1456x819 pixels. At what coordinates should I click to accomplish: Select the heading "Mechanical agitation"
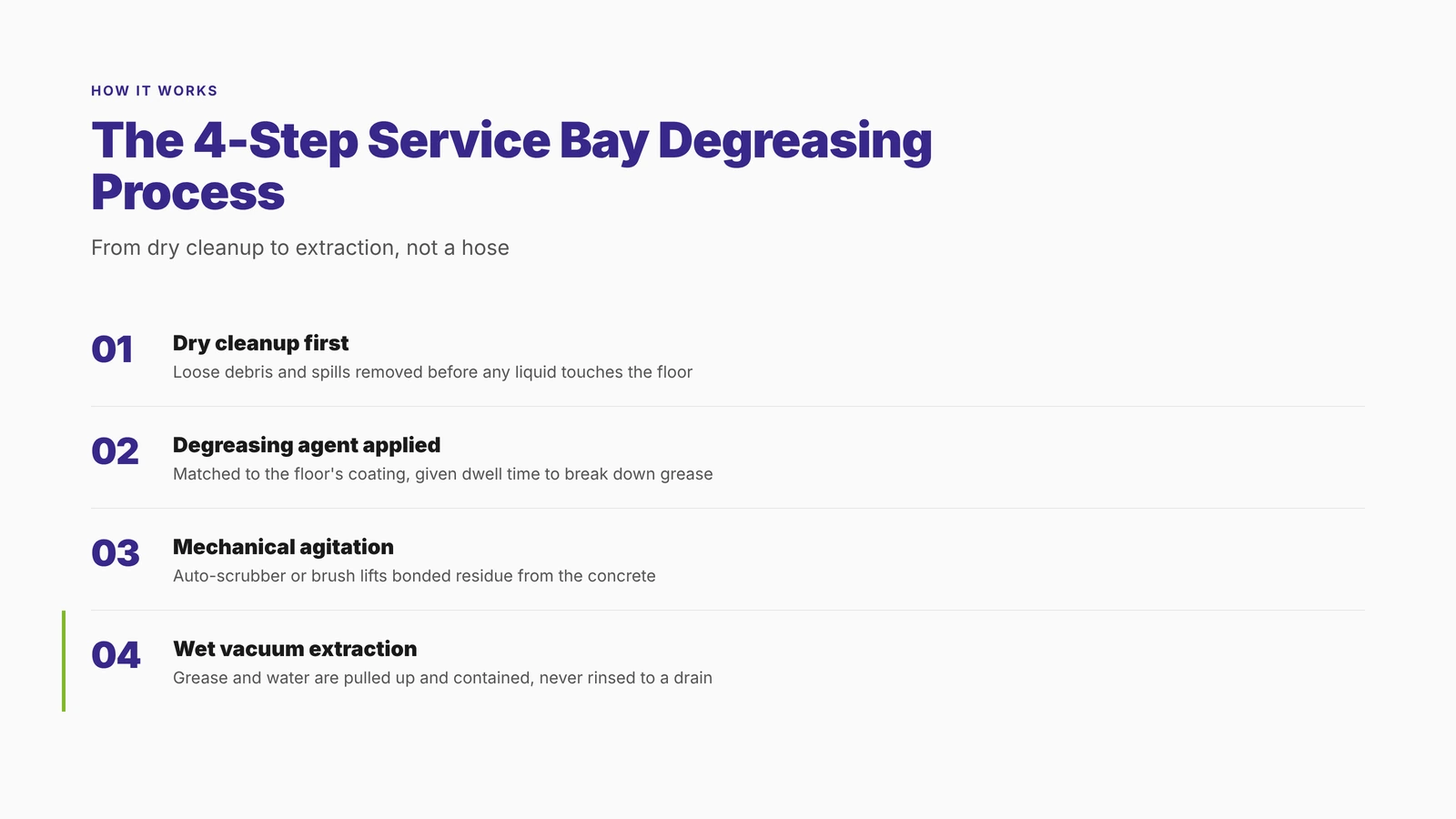pyautogui.click(x=283, y=547)
